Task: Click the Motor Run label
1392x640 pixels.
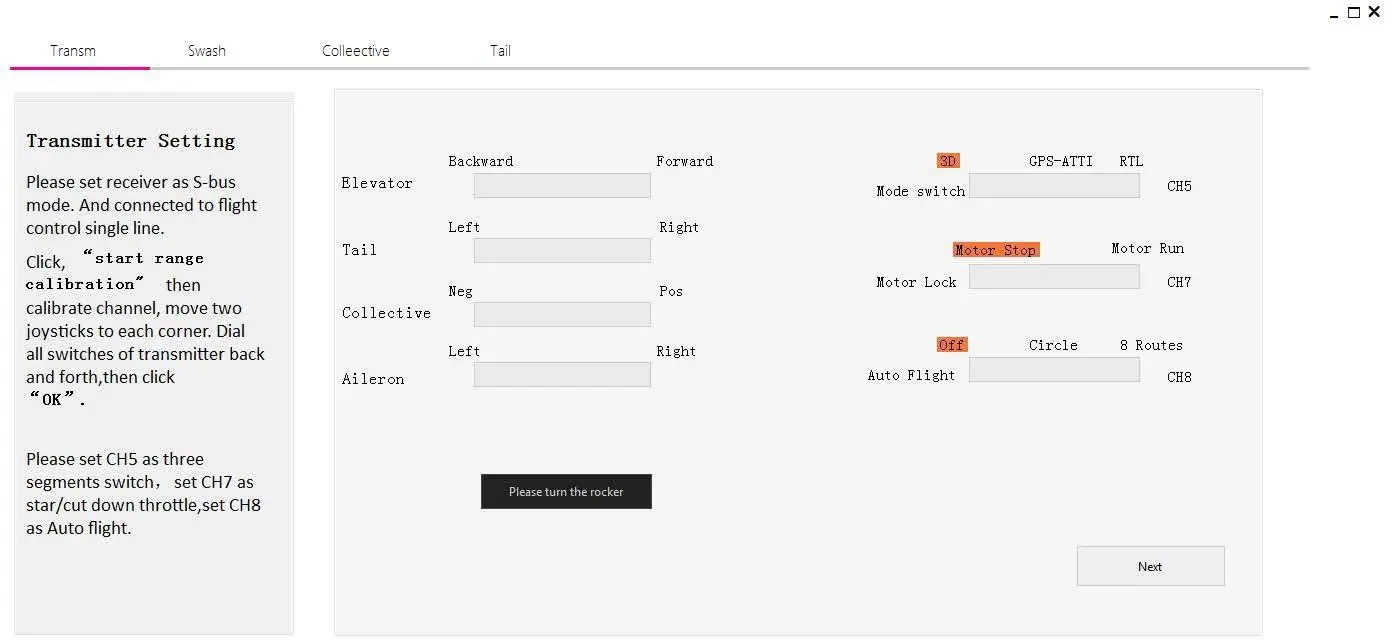Action: point(1147,248)
